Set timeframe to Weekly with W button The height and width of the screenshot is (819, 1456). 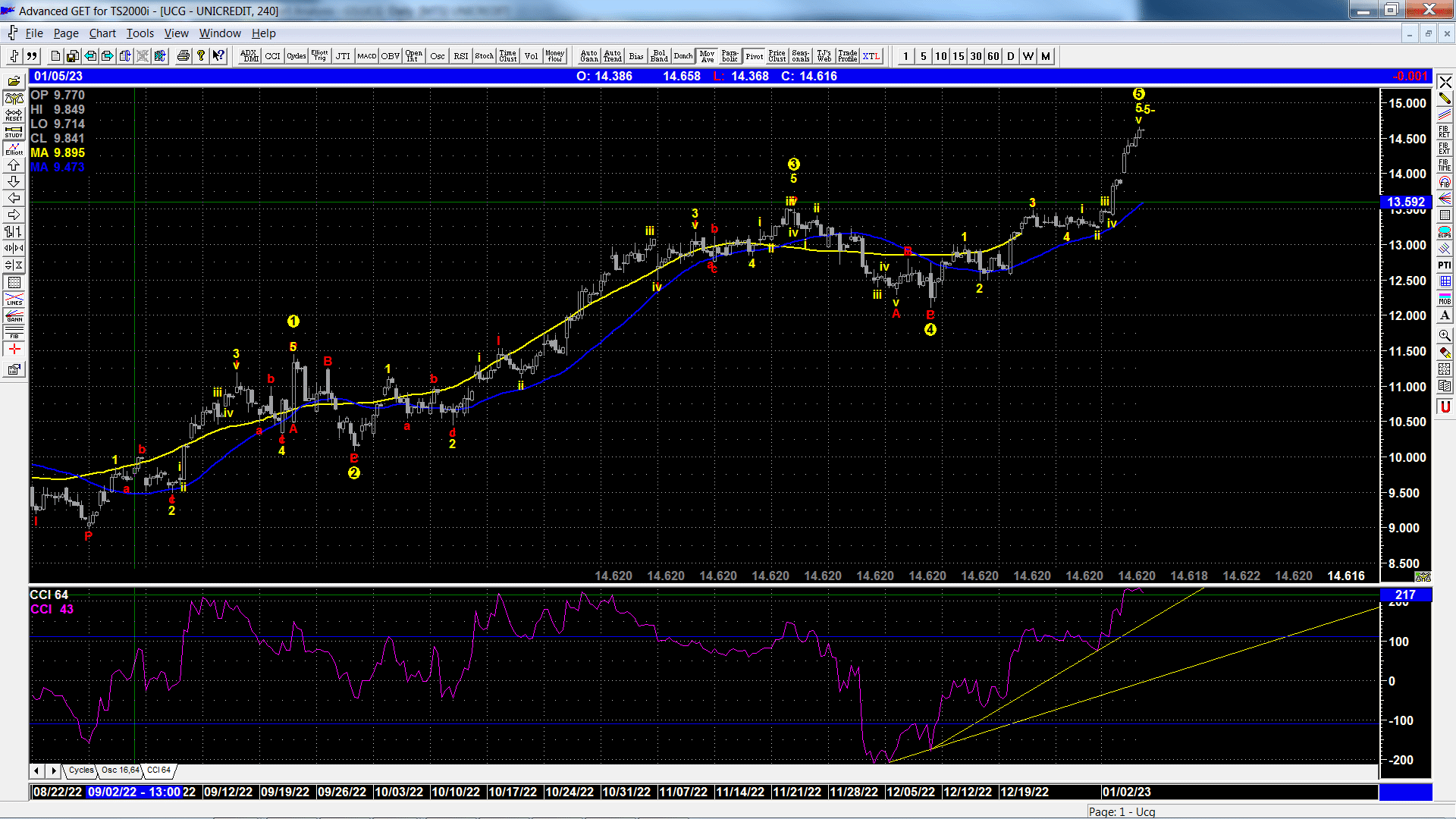coord(1028,56)
